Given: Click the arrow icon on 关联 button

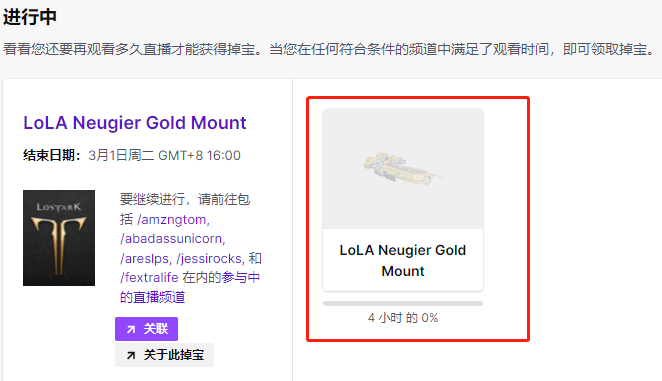Looking at the screenshot, I should coord(131,329).
